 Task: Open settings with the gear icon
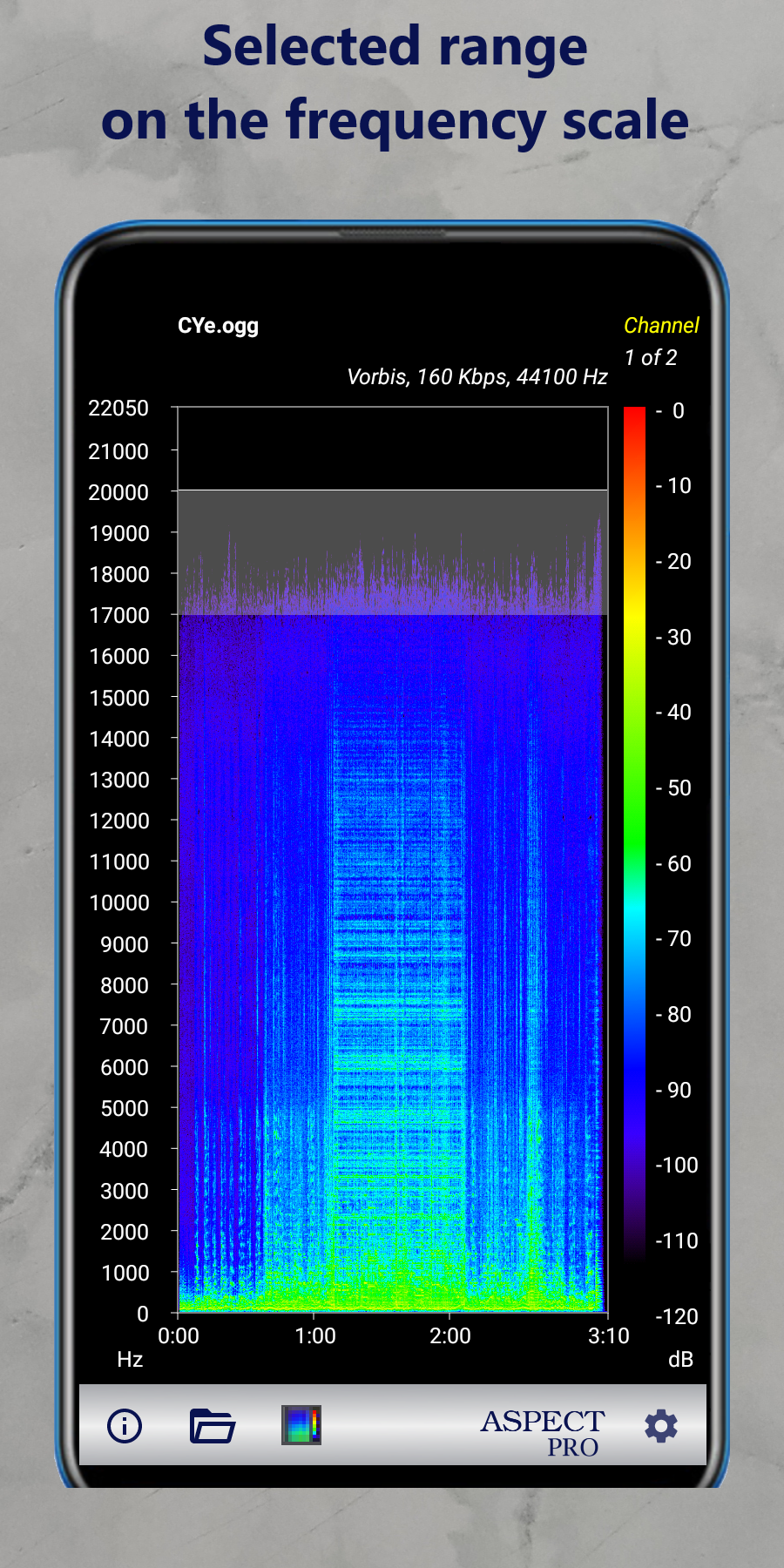pyautogui.click(x=660, y=1426)
